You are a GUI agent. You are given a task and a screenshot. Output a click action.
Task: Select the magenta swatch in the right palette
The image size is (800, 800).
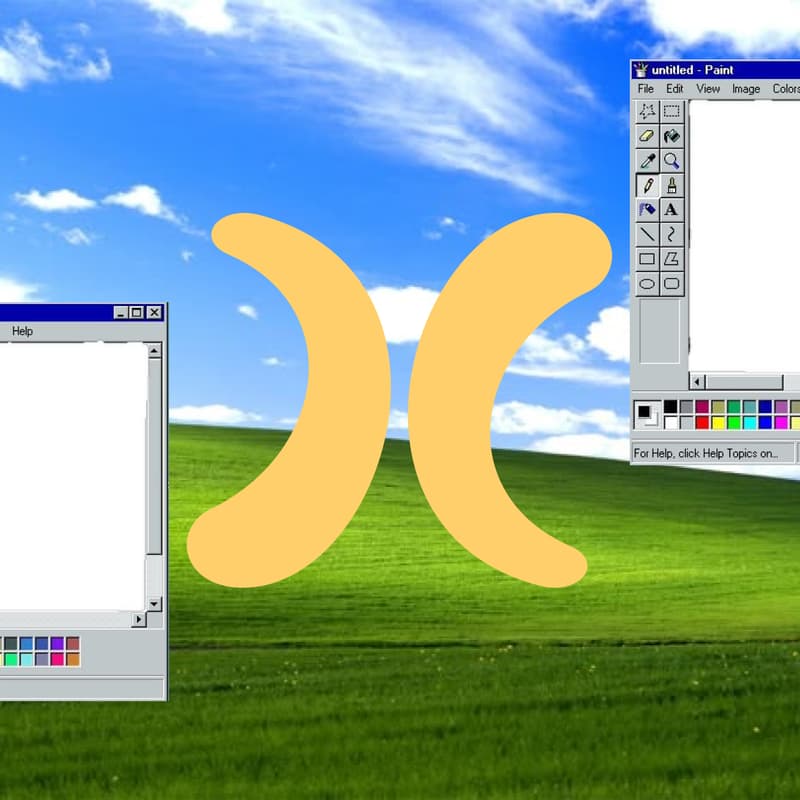pos(781,422)
